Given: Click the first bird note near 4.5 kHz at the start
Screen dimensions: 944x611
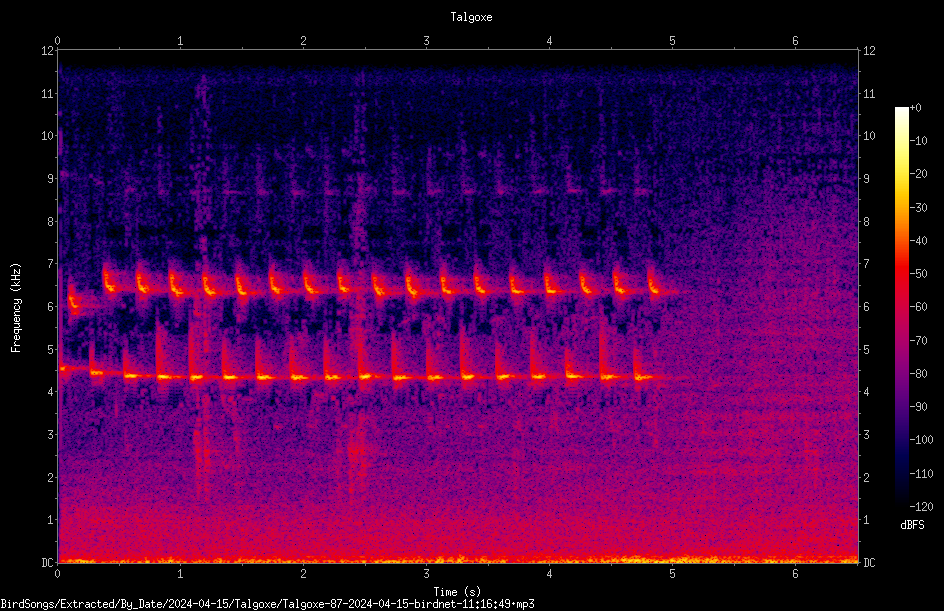Looking at the screenshot, I should pyautogui.click(x=73, y=368).
